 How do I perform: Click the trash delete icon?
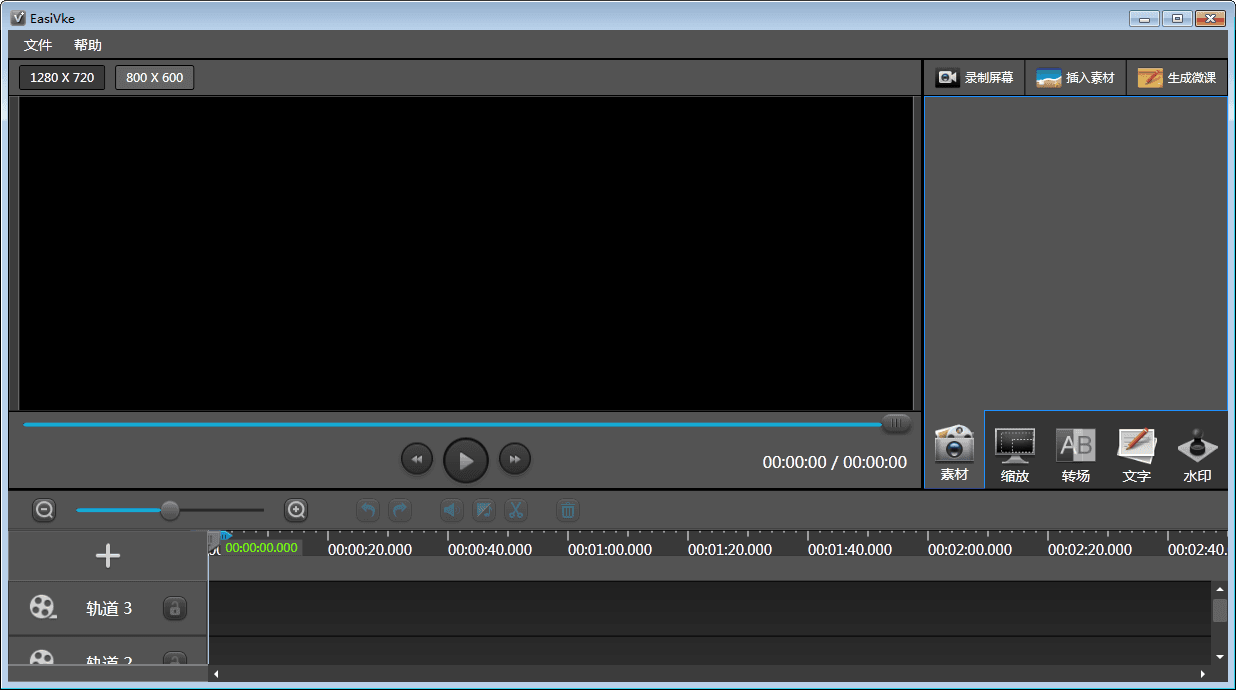click(567, 510)
